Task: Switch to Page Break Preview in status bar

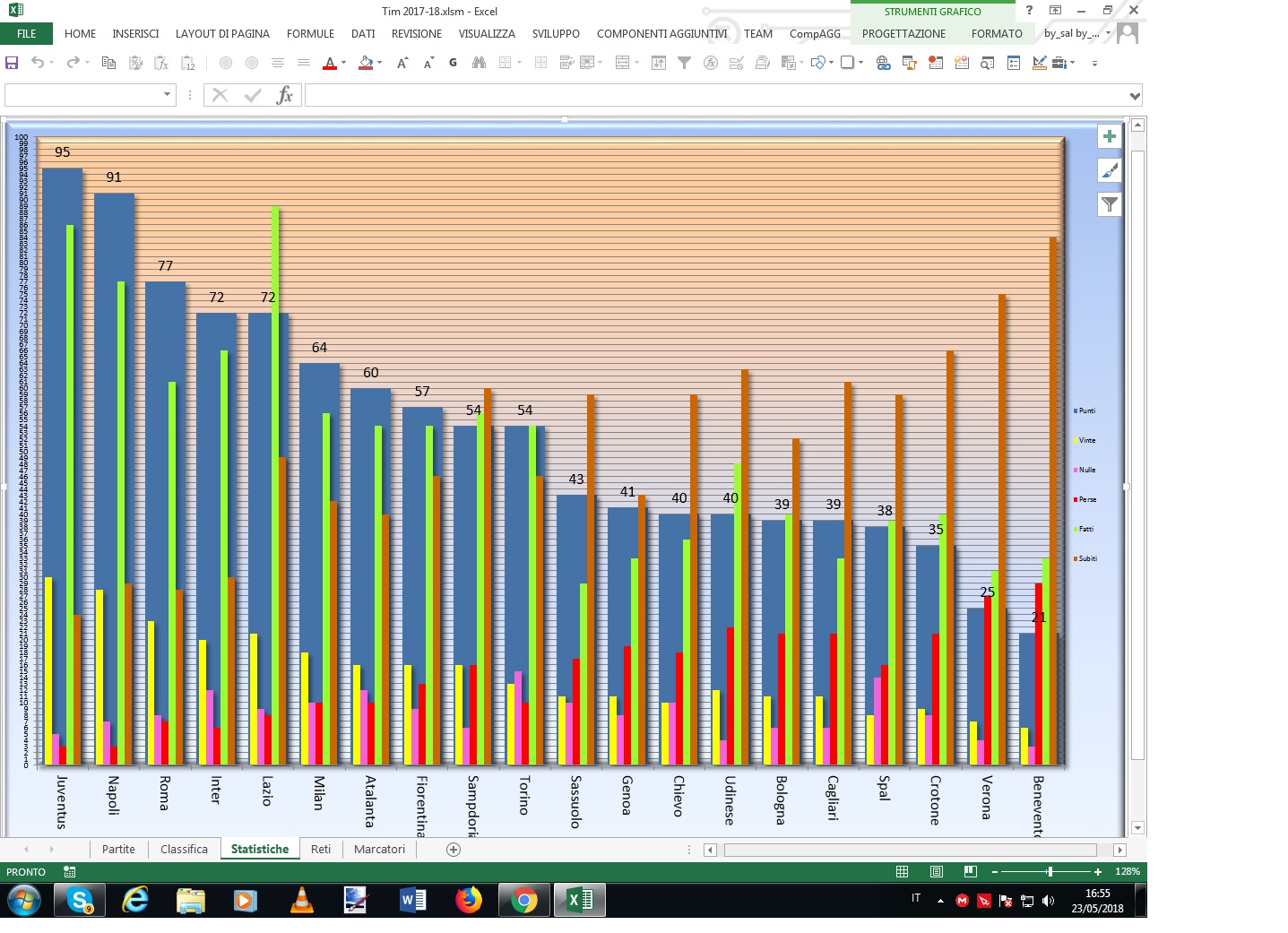Action: coord(970,871)
